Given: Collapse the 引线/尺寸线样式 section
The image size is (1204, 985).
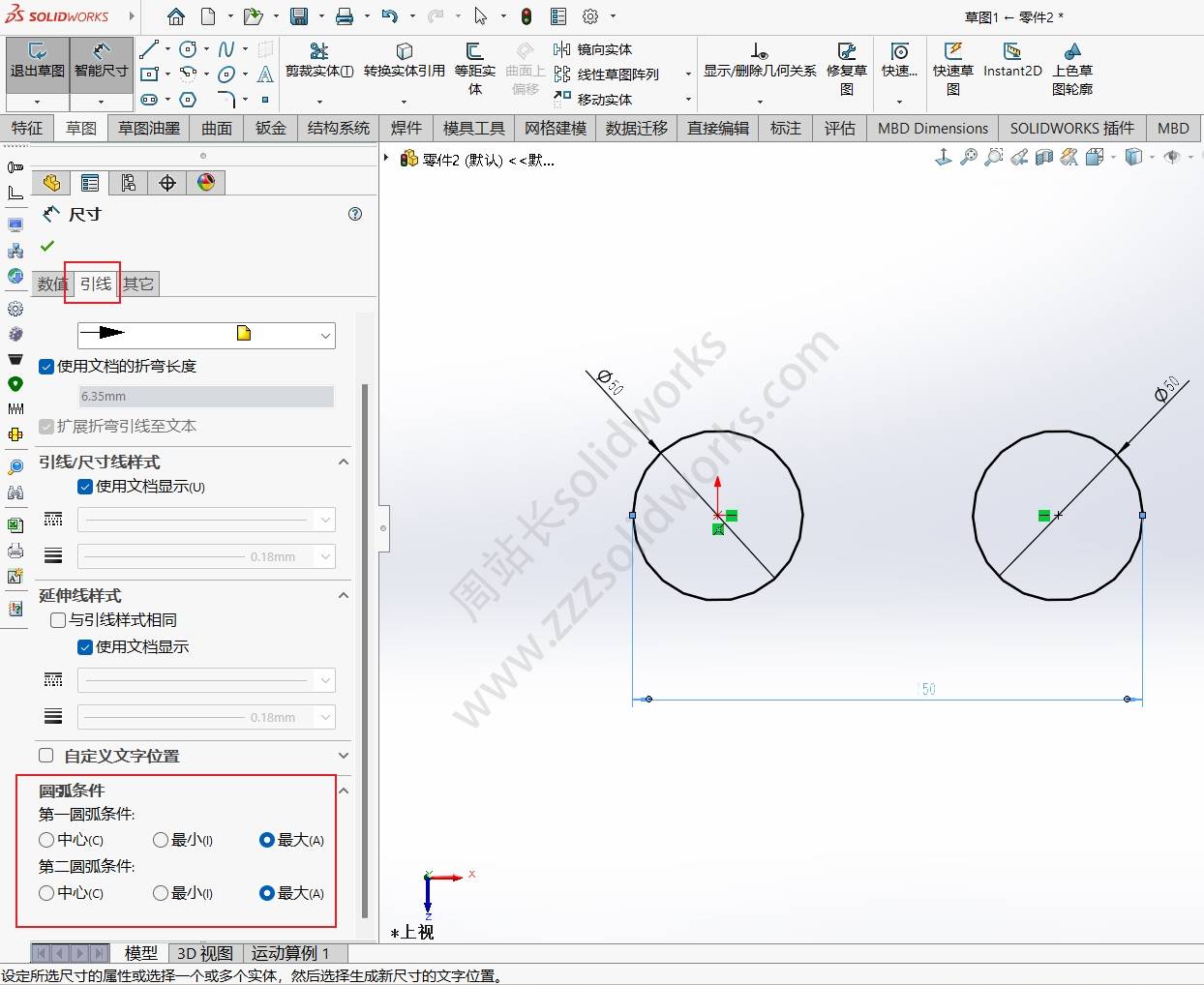Looking at the screenshot, I should click(343, 463).
